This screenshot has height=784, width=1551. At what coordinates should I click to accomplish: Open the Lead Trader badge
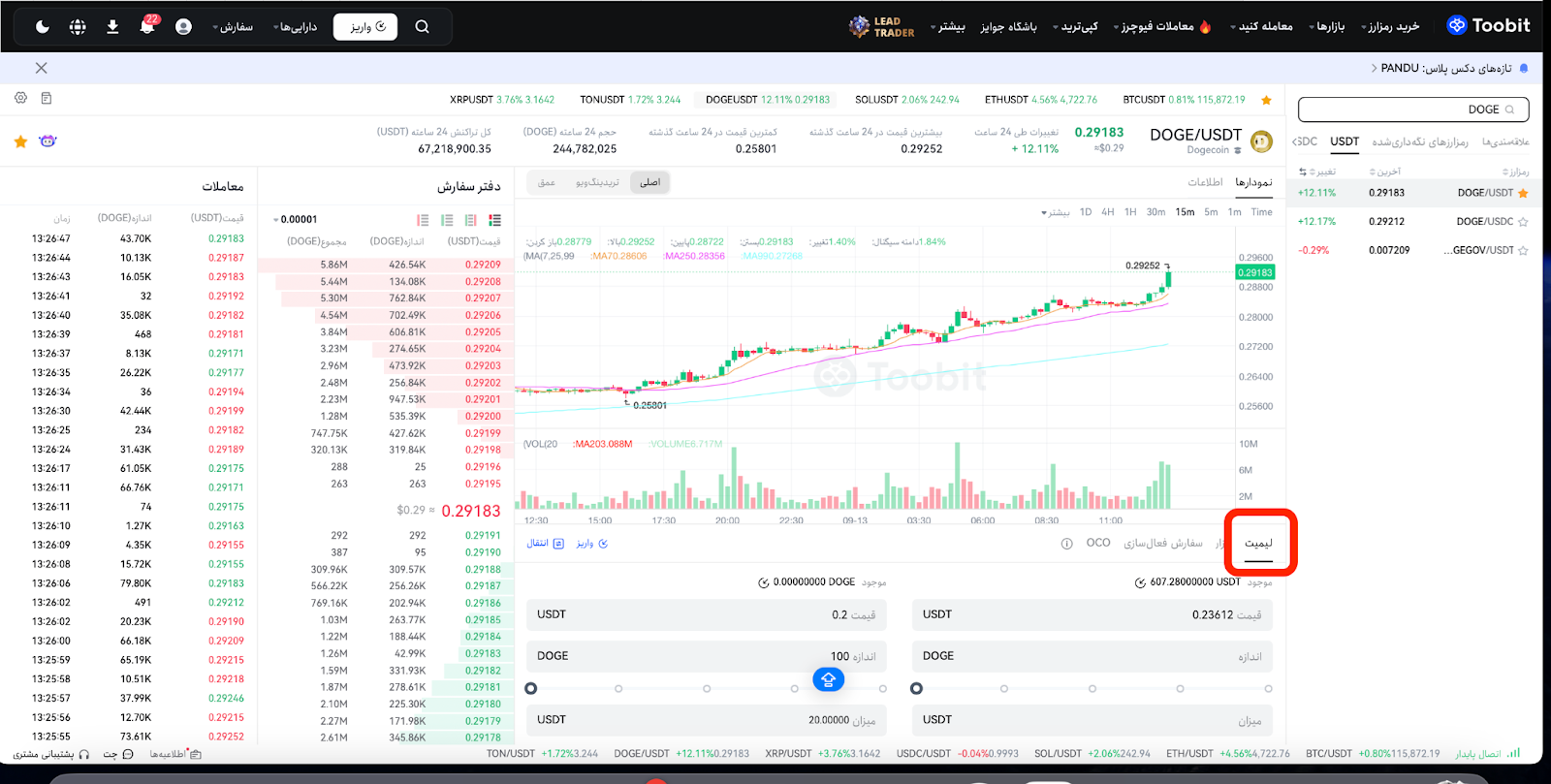click(x=881, y=27)
